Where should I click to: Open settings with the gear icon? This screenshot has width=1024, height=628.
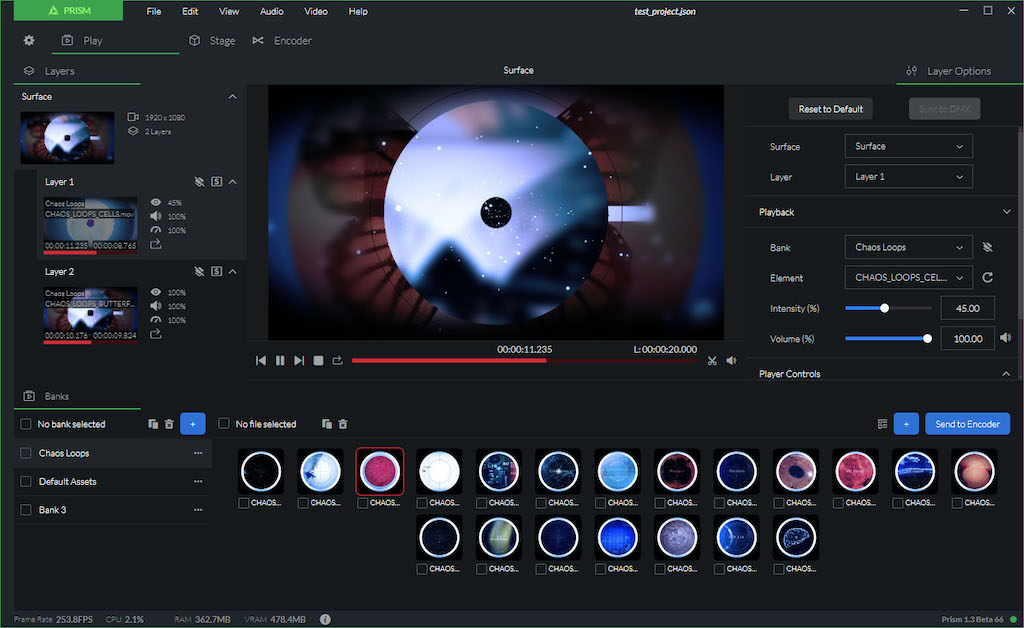pyautogui.click(x=29, y=41)
